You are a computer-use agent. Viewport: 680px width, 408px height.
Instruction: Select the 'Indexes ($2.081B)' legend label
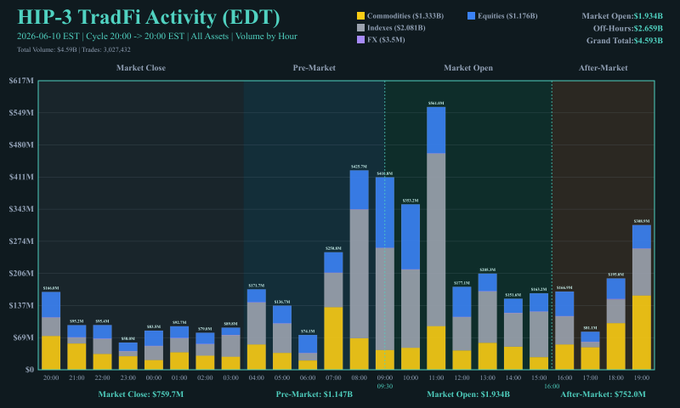(x=396, y=28)
